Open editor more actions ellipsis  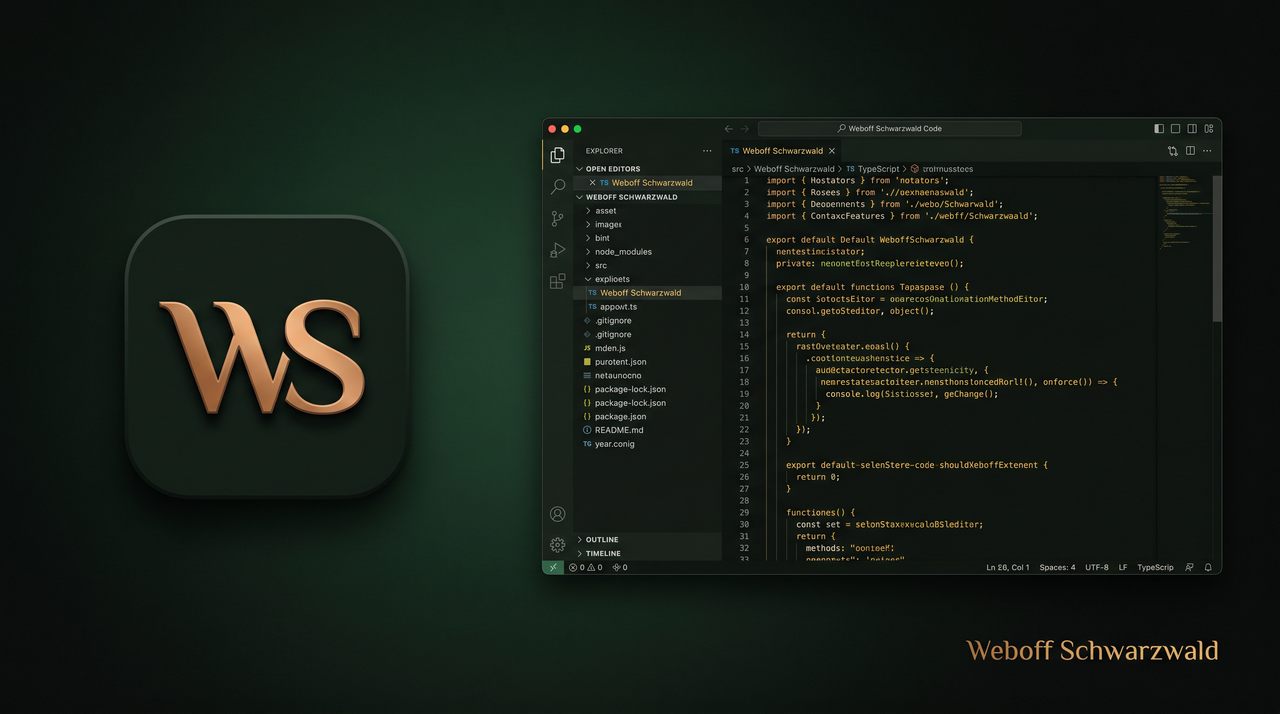pyautogui.click(x=1207, y=151)
